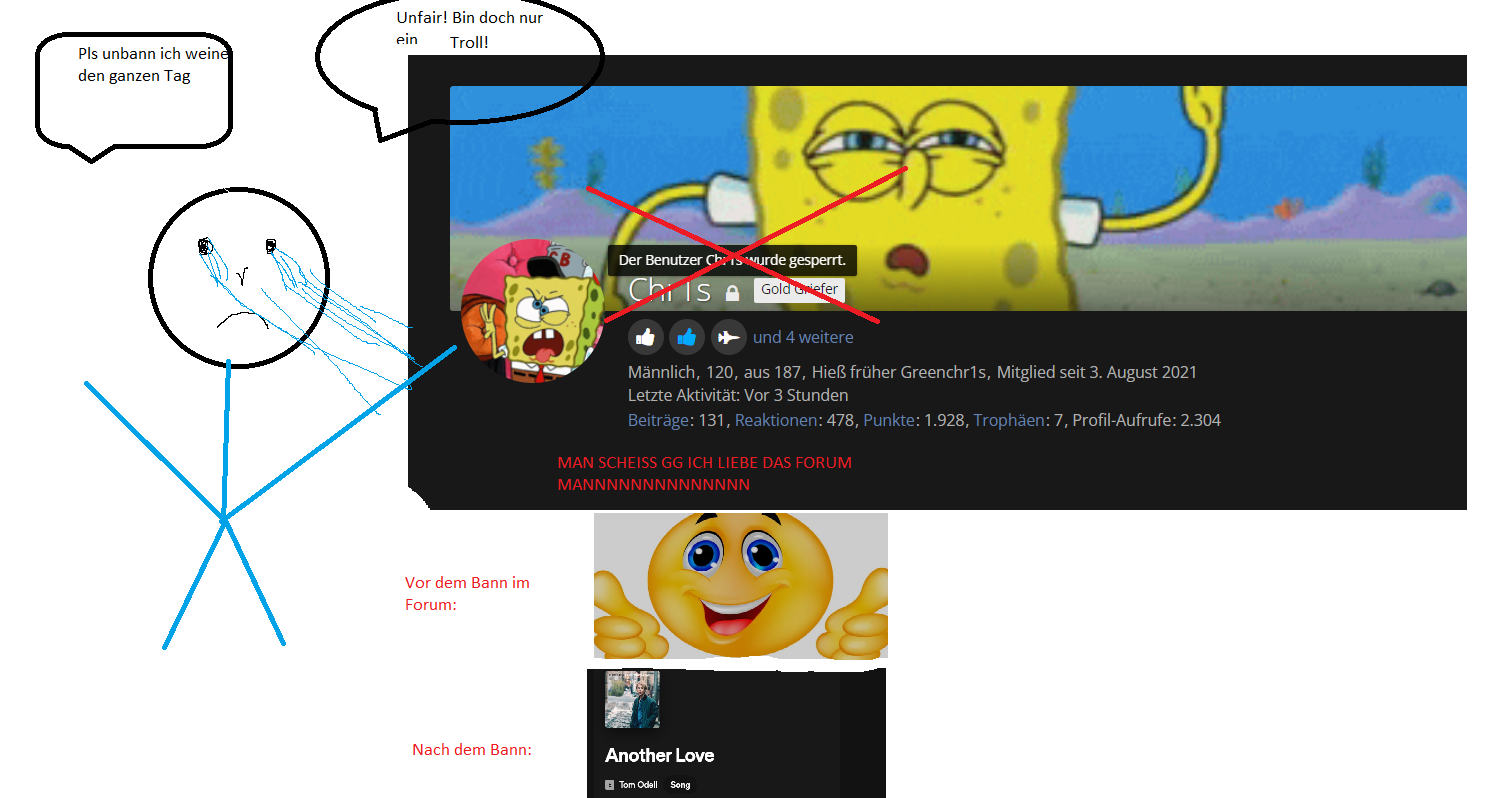The width and height of the screenshot is (1486, 798).
Task: Click the smiling thumbs-up emoji image
Action: [x=741, y=586]
